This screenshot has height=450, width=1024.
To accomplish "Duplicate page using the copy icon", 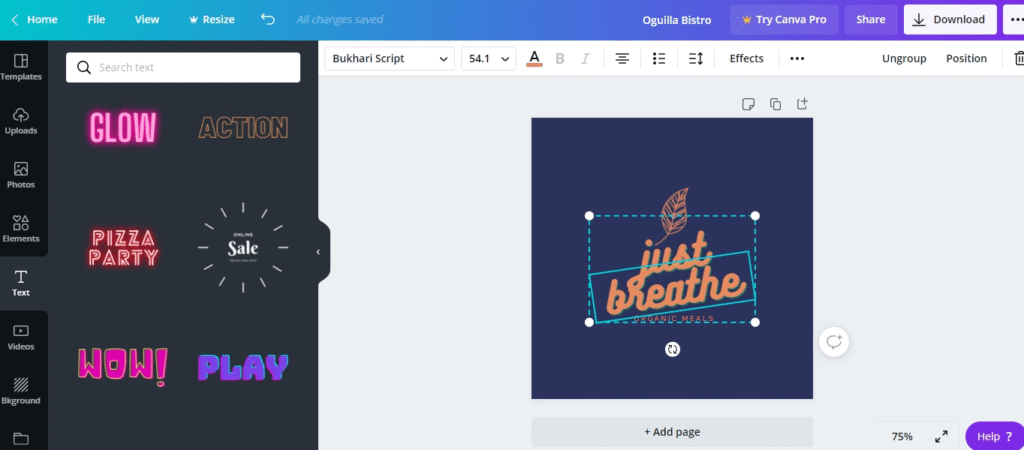I will (x=775, y=104).
